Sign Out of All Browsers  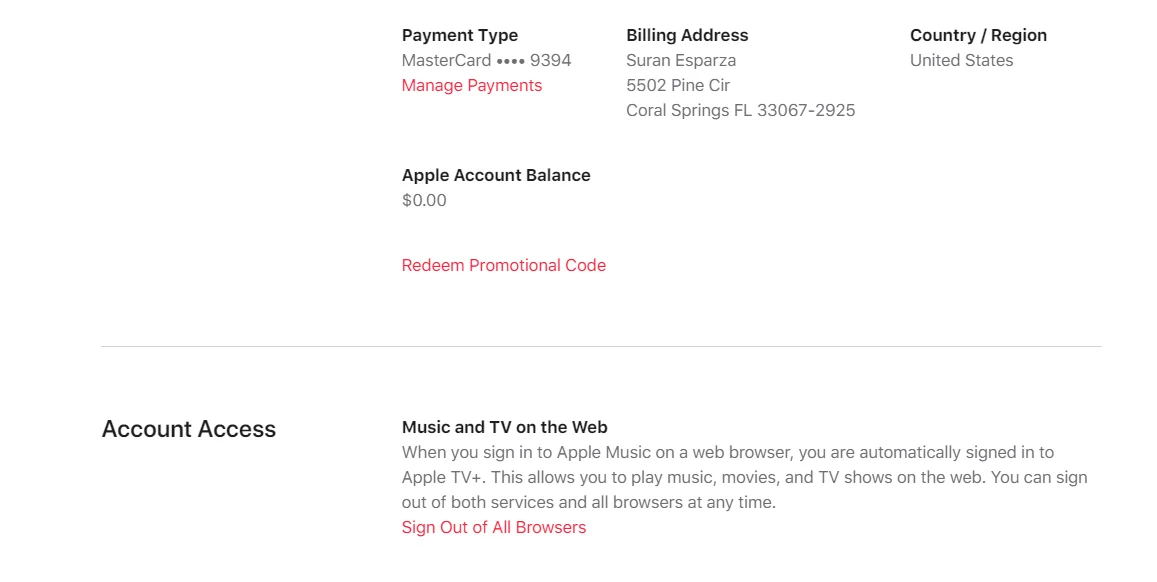coord(494,527)
